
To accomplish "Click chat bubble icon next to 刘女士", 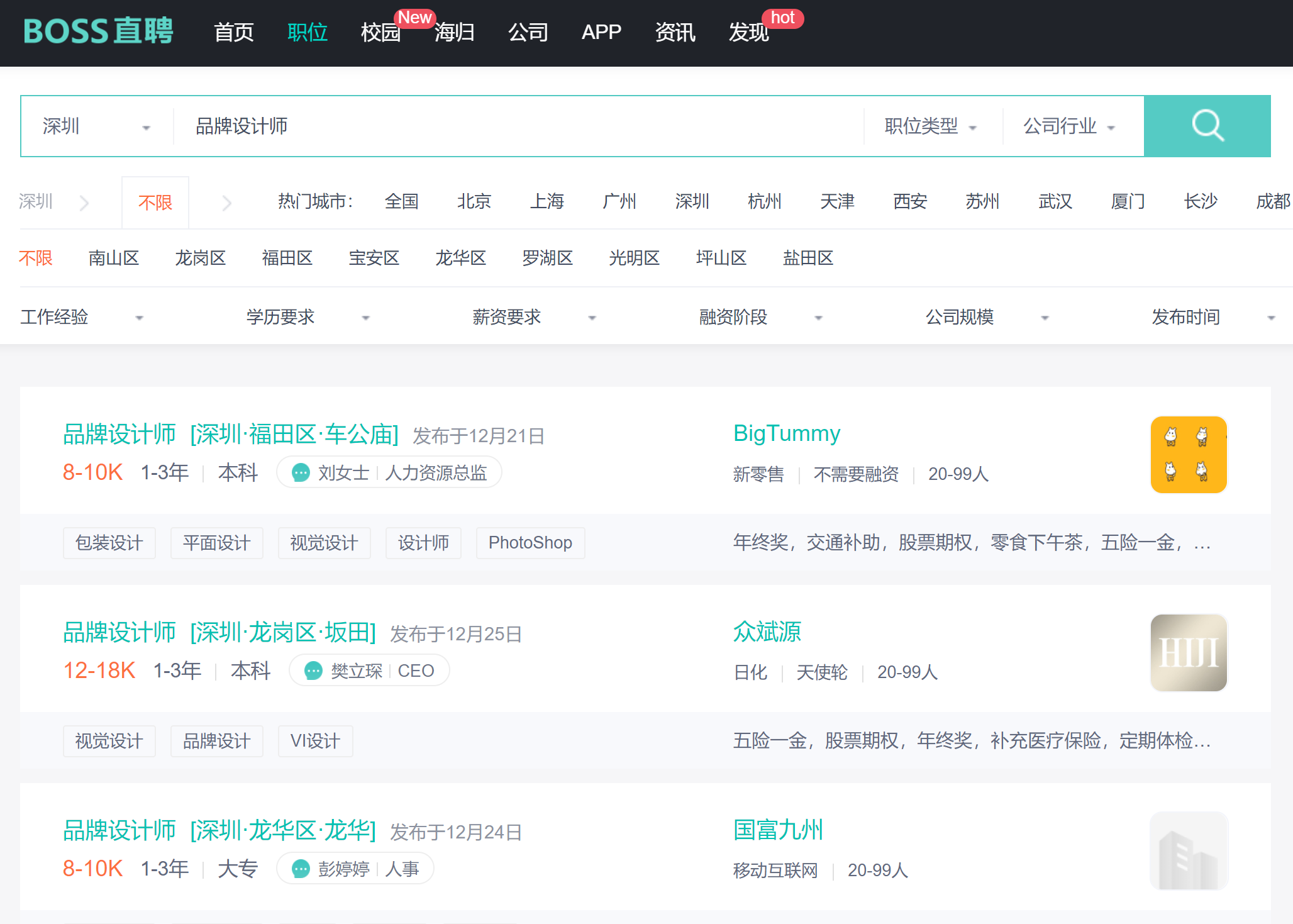I will point(301,472).
